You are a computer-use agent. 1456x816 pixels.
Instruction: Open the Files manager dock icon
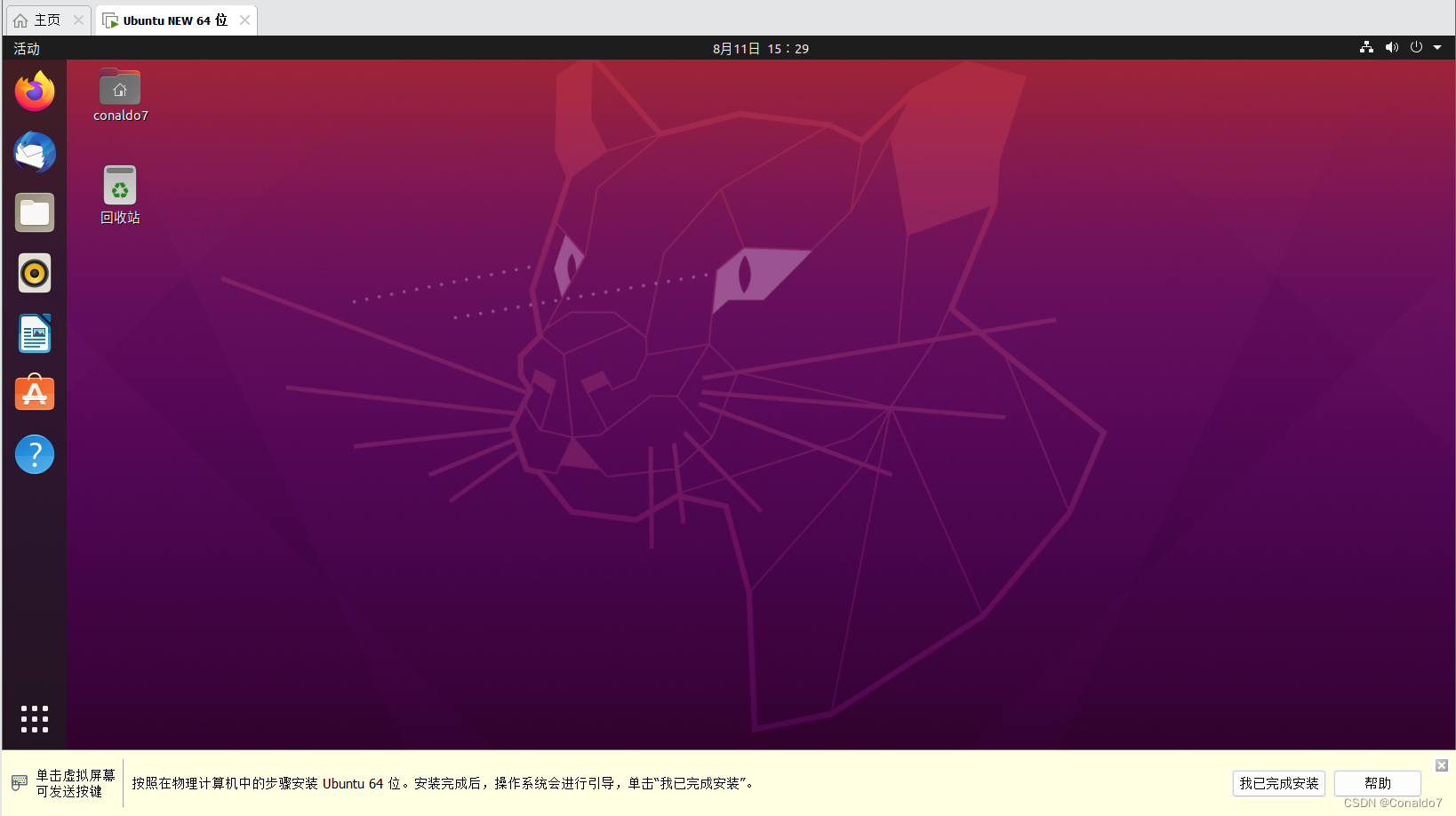tap(35, 212)
